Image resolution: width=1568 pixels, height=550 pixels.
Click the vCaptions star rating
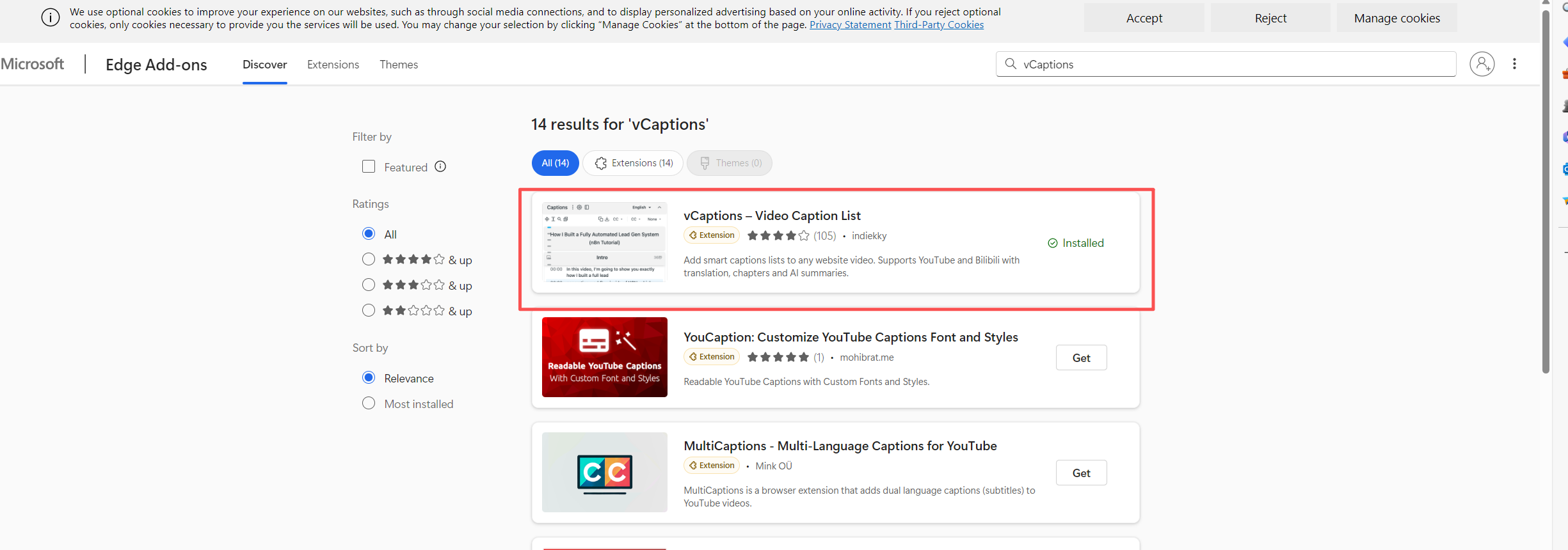click(778, 236)
